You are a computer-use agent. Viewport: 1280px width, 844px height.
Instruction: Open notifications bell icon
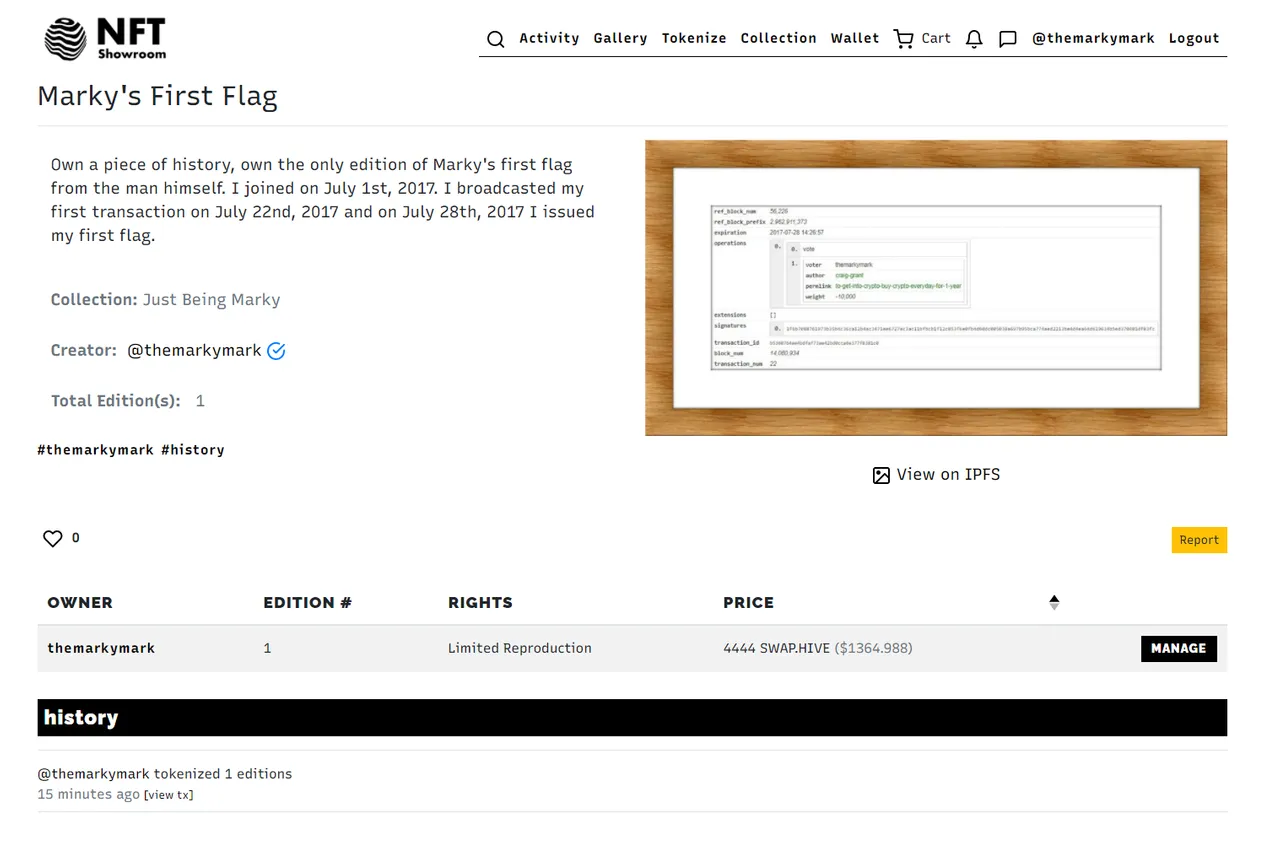click(974, 39)
